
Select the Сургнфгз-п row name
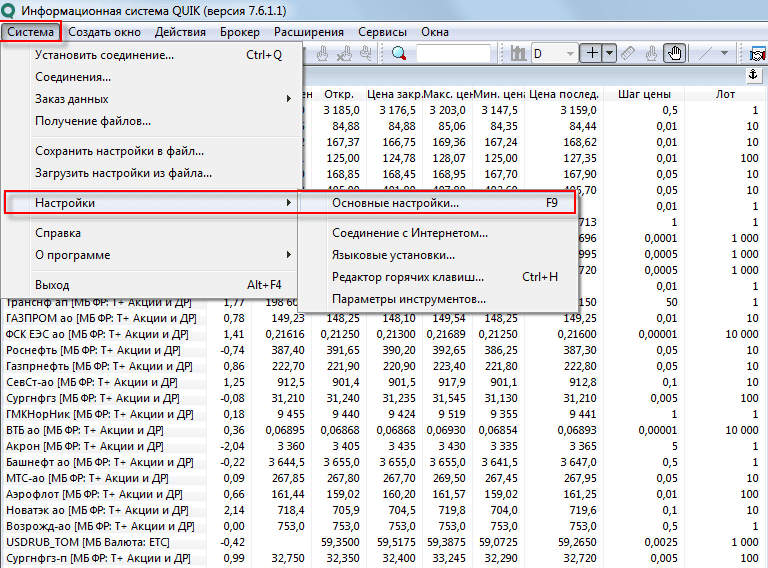click(x=98, y=558)
